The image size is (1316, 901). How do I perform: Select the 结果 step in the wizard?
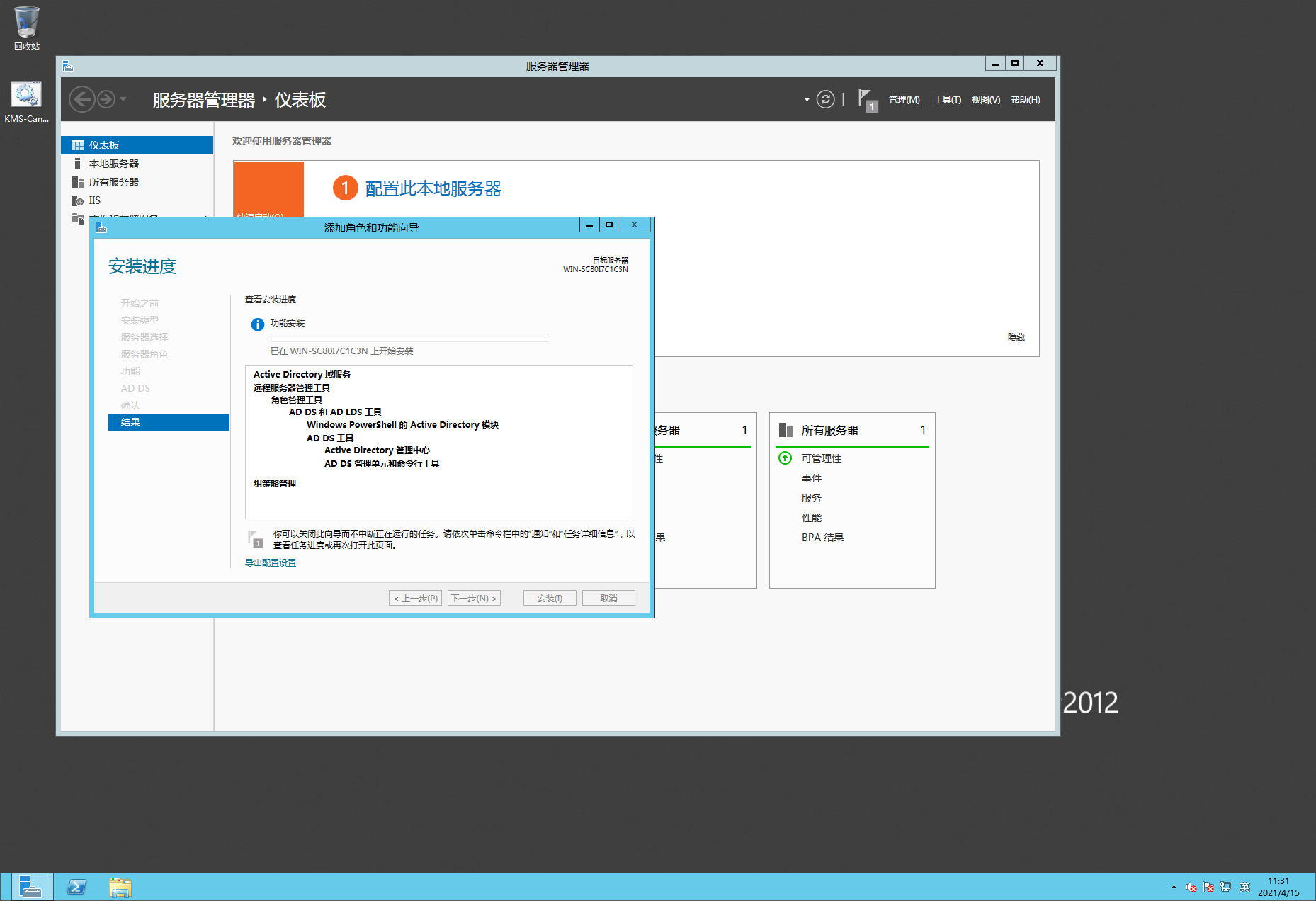[x=169, y=422]
